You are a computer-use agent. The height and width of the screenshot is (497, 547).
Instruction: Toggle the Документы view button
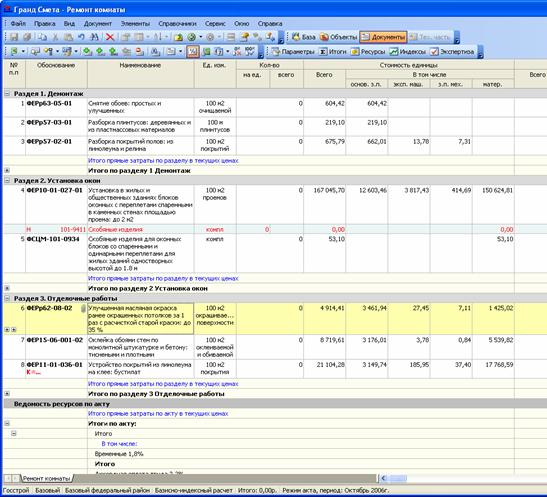point(383,37)
